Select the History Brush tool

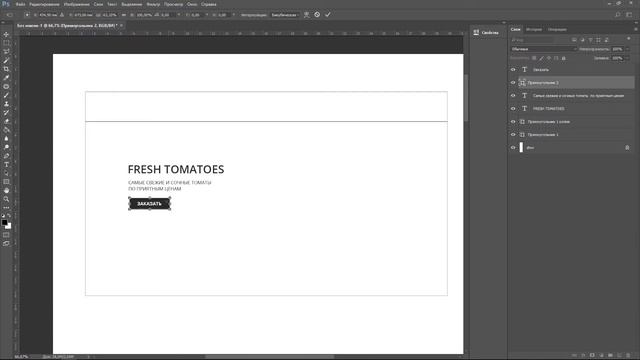pos(6,112)
